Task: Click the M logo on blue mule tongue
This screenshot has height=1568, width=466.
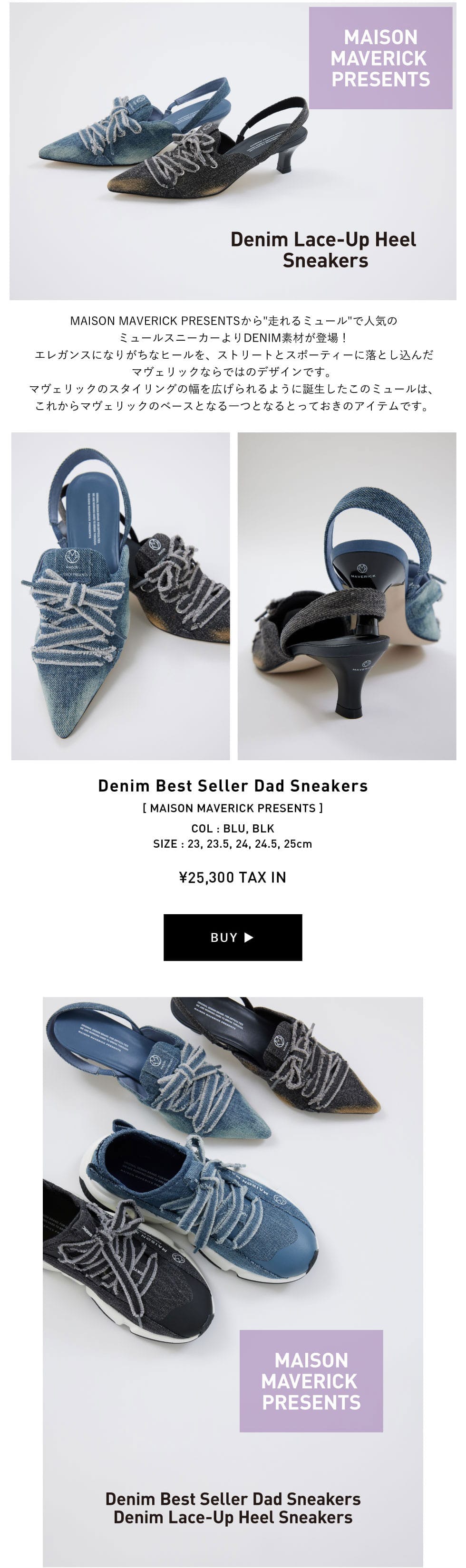Action: click(72, 556)
